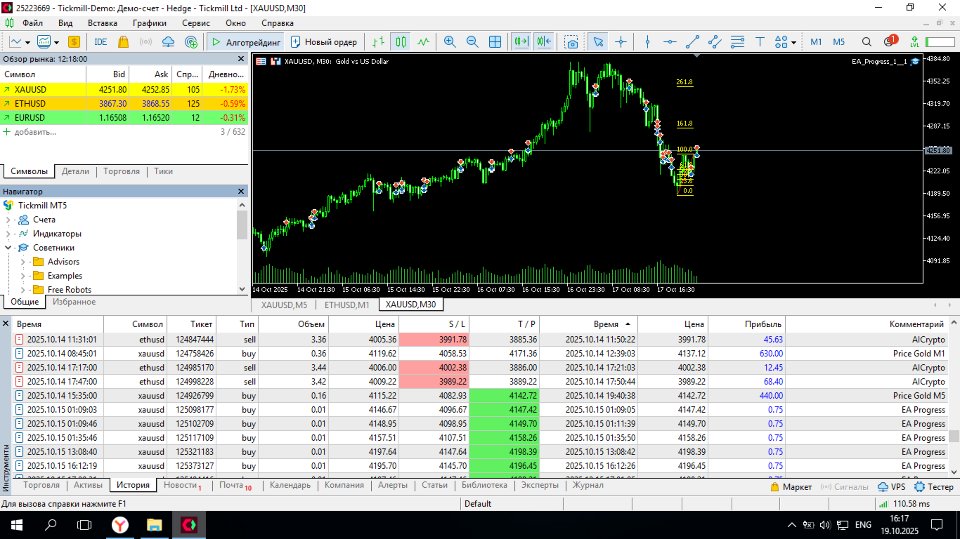Tile chart windows with grid icon

(x=495, y=42)
